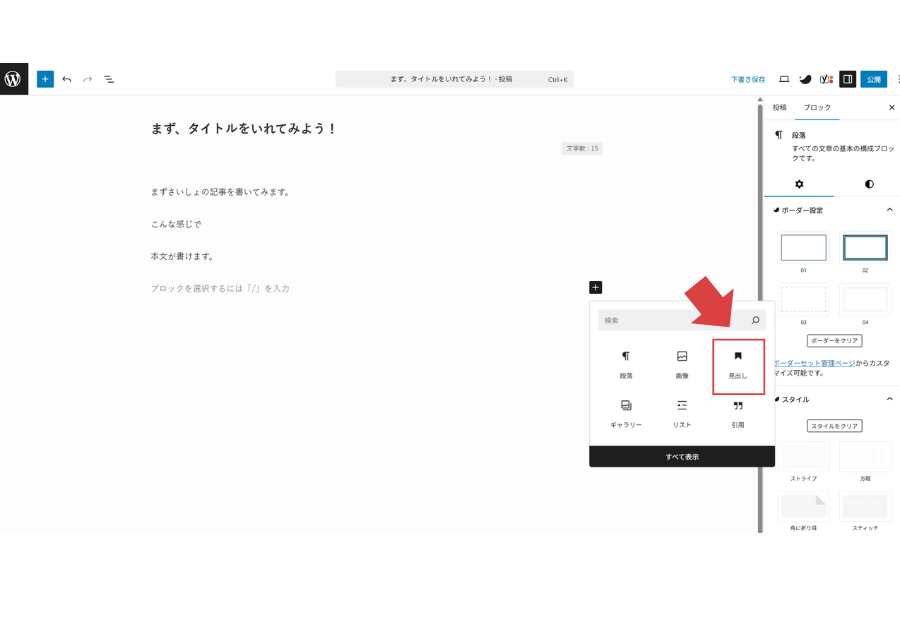
Task: Select border preset 02
Action: 865,247
